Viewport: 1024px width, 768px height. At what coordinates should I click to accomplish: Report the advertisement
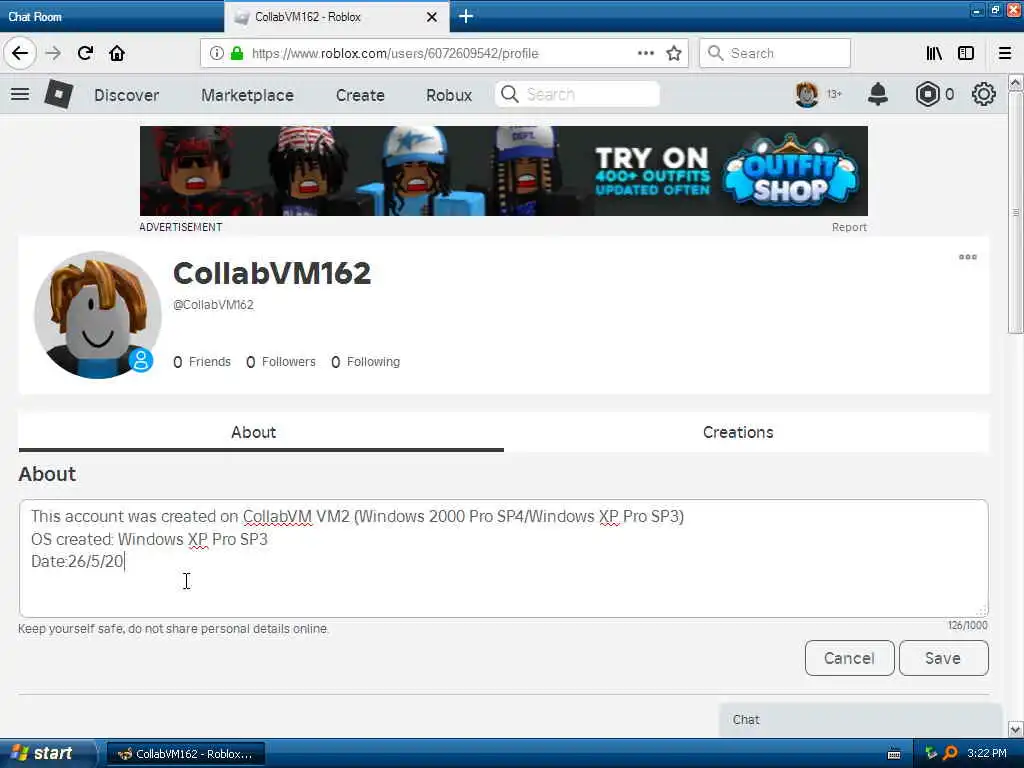[849, 227]
